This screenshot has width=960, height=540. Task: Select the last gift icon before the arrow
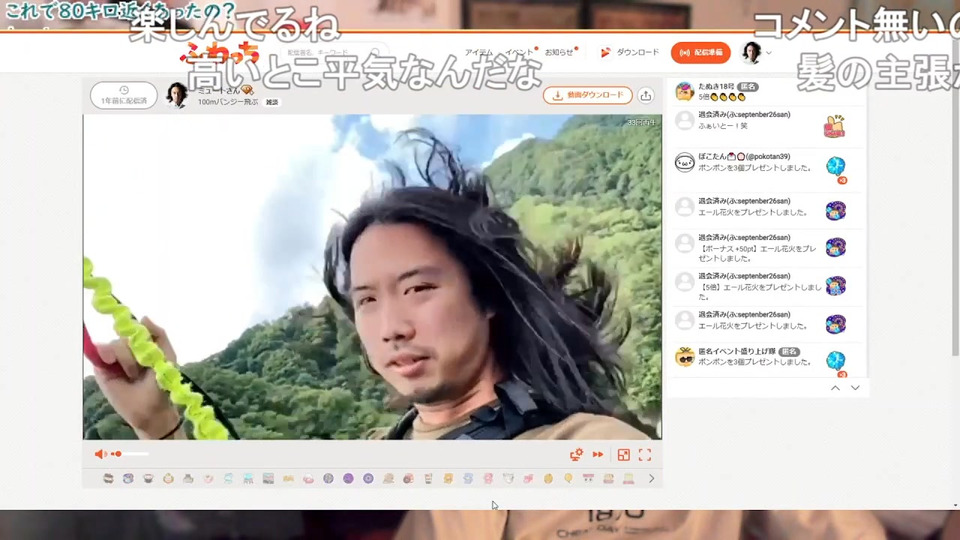pos(629,478)
